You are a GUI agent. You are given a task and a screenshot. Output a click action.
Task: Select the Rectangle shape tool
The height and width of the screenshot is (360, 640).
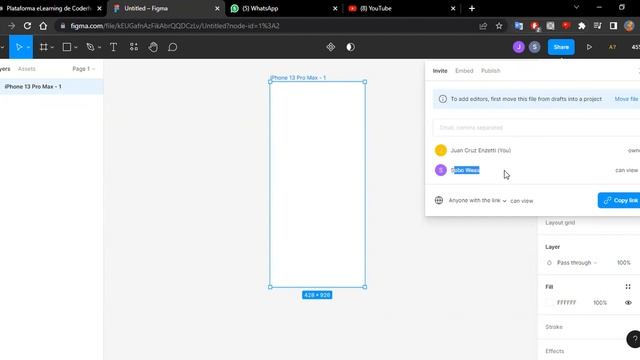point(67,47)
